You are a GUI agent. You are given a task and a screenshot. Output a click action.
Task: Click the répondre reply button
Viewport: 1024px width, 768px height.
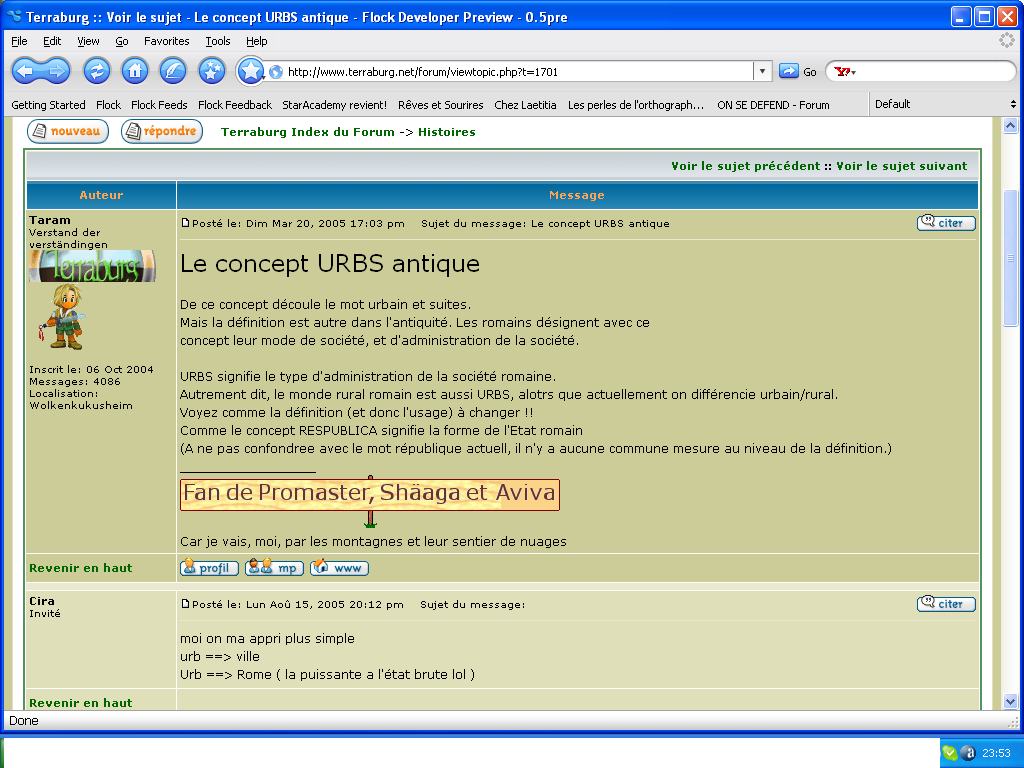point(162,131)
